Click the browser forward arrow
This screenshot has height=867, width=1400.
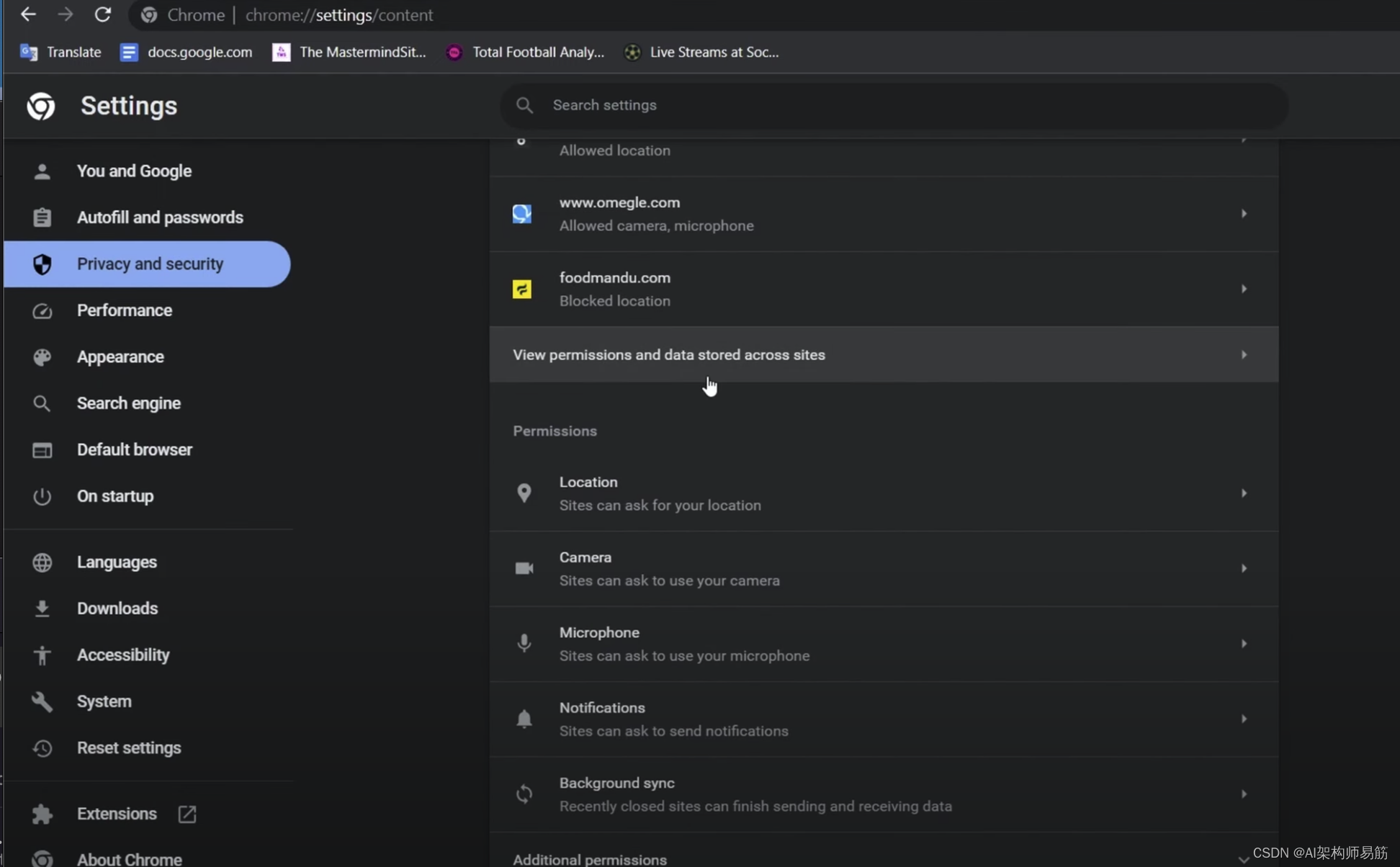tap(66, 14)
